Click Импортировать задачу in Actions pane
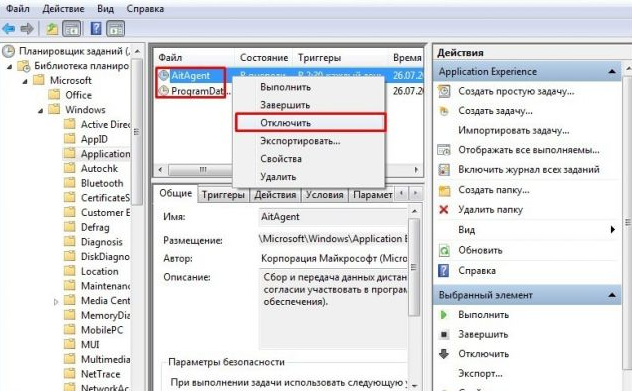 [514, 131]
